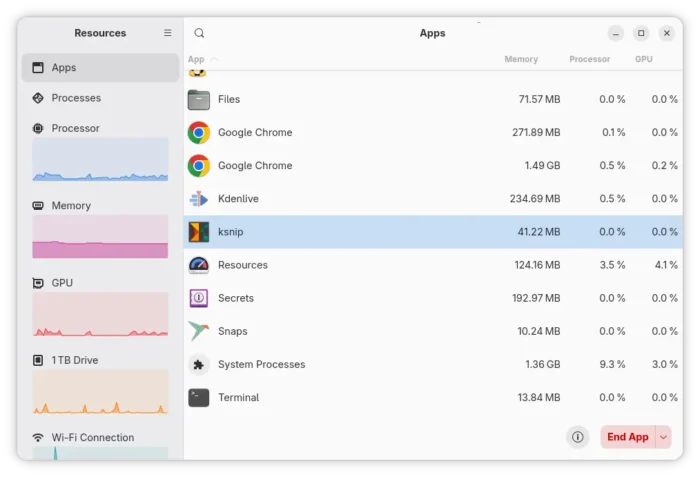Expand the End App dropdown arrow
Viewport: 700px width, 477px height.
pyautogui.click(x=663, y=437)
